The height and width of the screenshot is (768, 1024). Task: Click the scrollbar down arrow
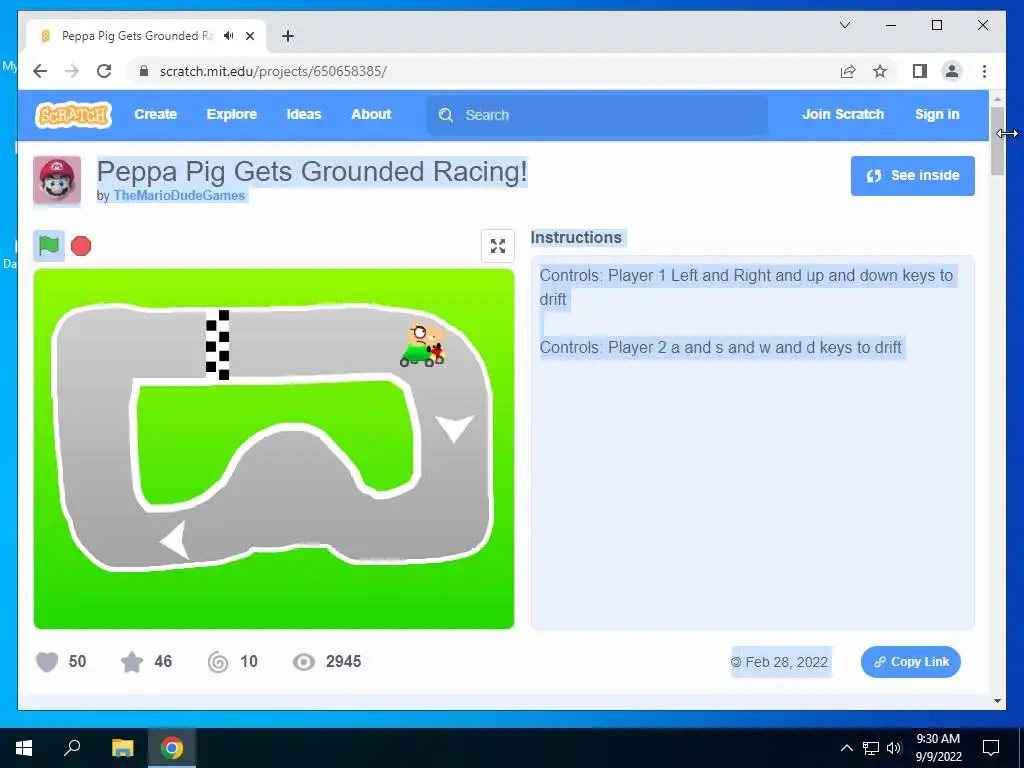tap(997, 701)
